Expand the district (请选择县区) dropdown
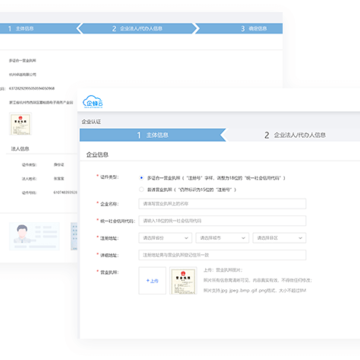The image size is (360, 360). (279, 238)
